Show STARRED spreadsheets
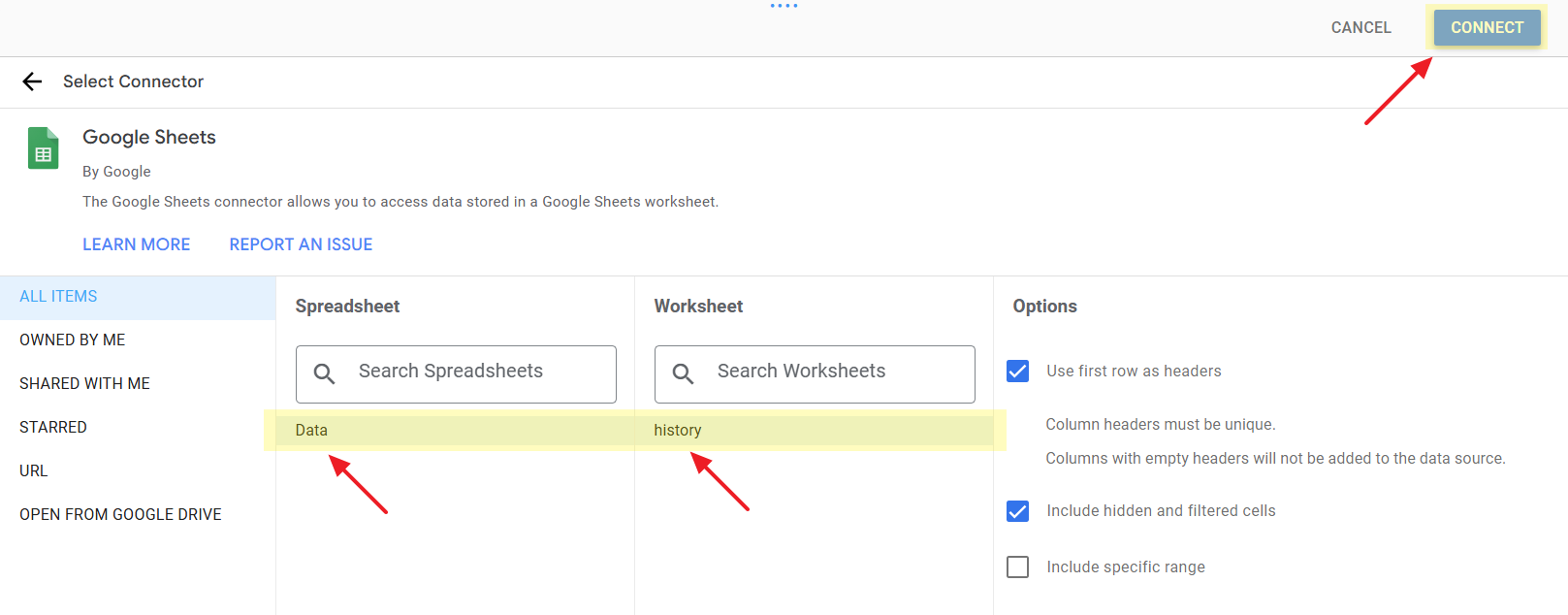1568x615 pixels. (x=53, y=428)
